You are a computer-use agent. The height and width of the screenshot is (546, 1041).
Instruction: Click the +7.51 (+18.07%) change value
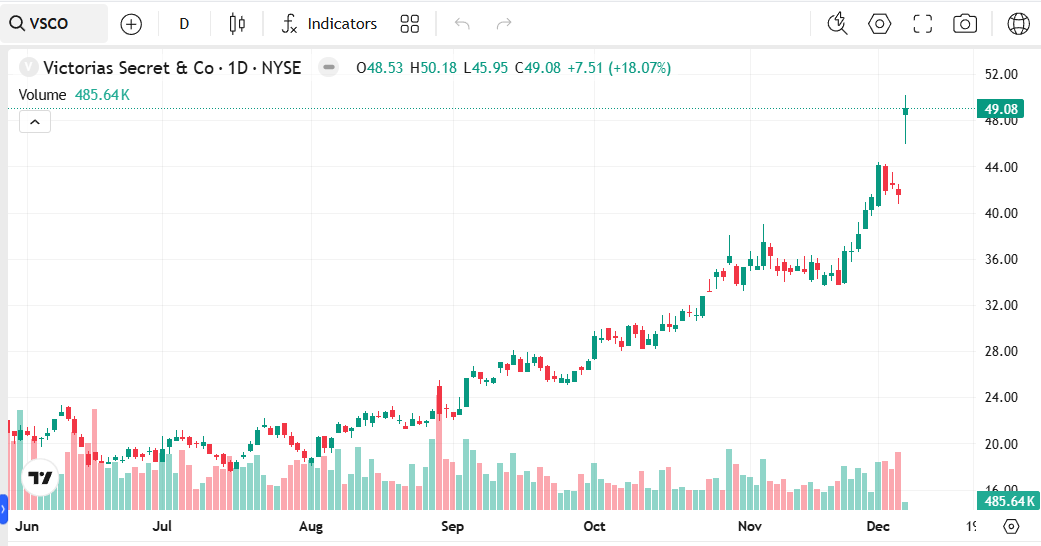pos(619,68)
